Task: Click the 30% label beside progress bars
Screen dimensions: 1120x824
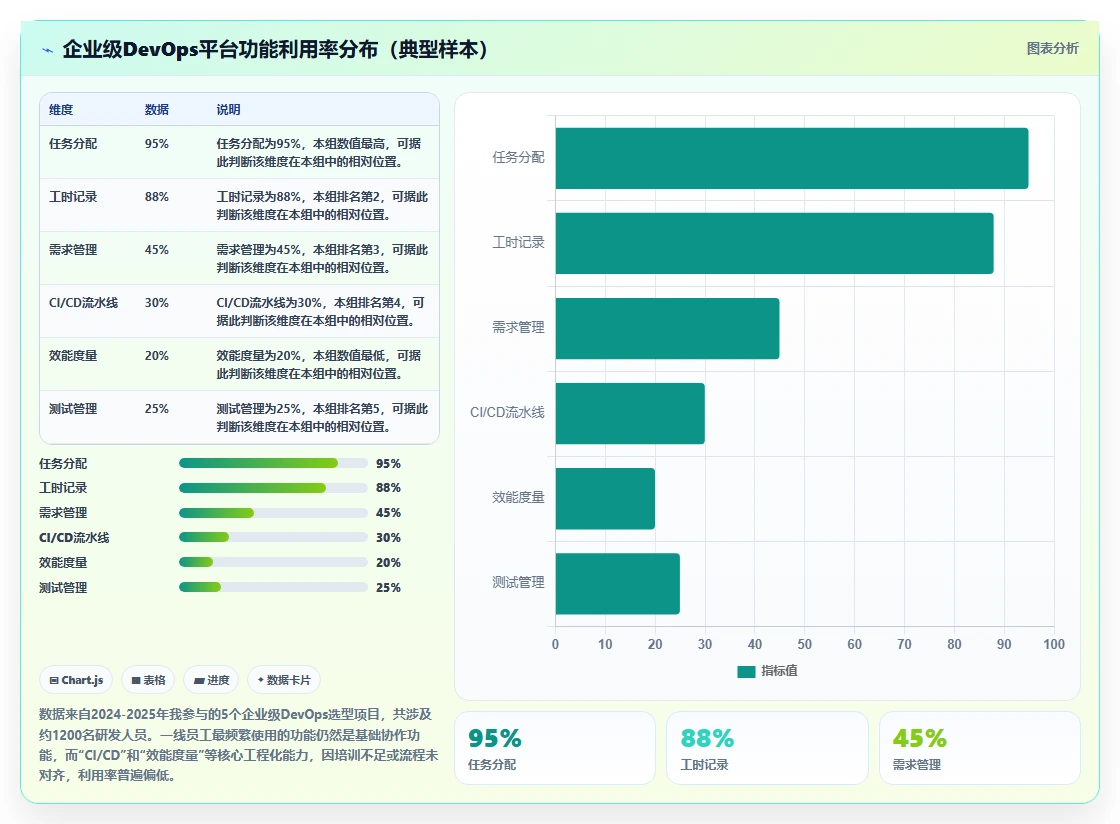Action: click(389, 538)
